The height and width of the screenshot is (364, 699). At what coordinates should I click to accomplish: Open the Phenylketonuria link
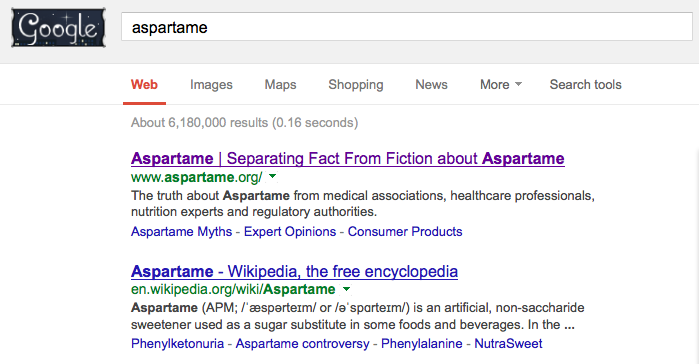point(177,344)
